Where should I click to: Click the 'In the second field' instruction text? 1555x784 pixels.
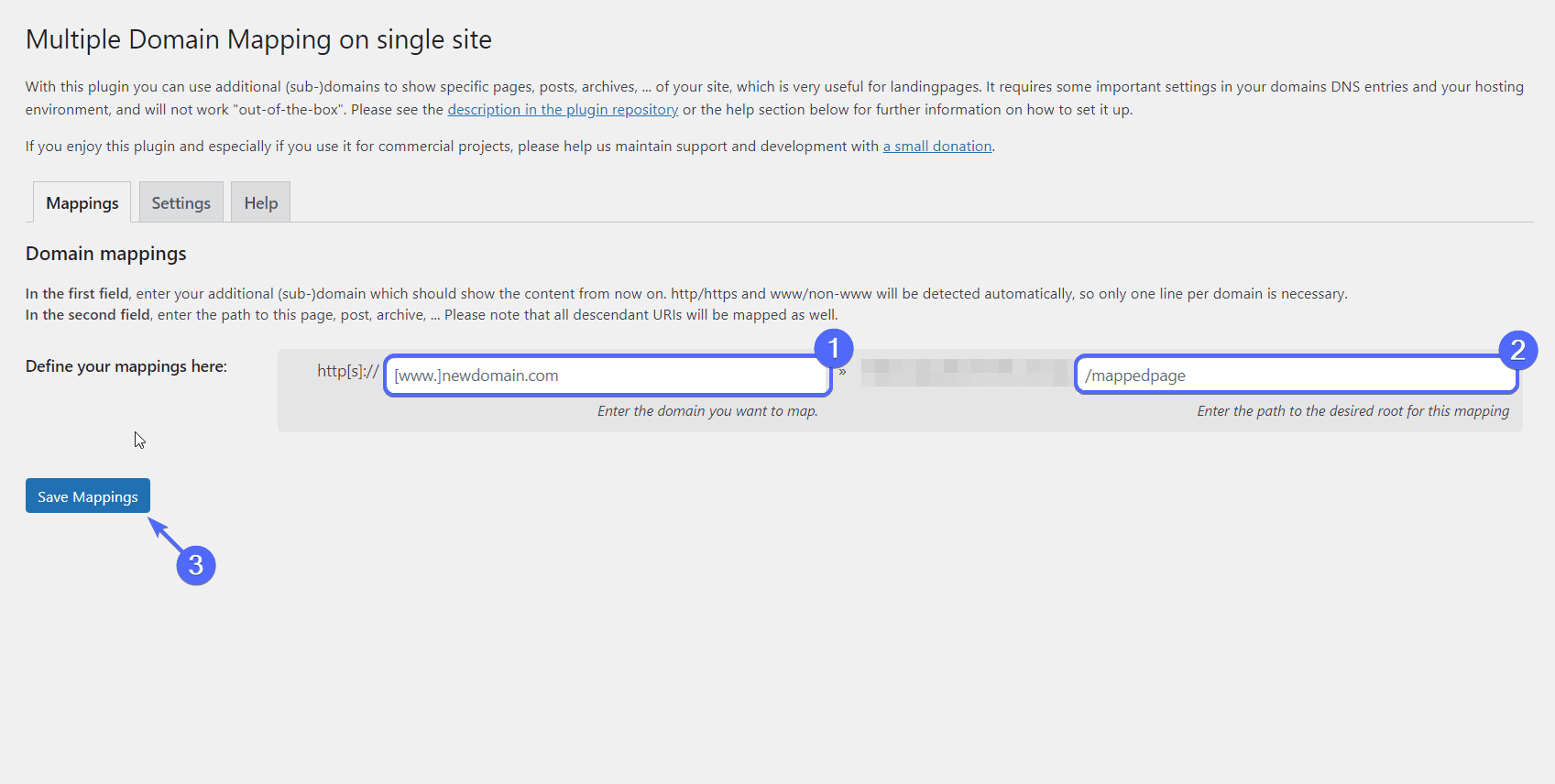click(x=88, y=315)
